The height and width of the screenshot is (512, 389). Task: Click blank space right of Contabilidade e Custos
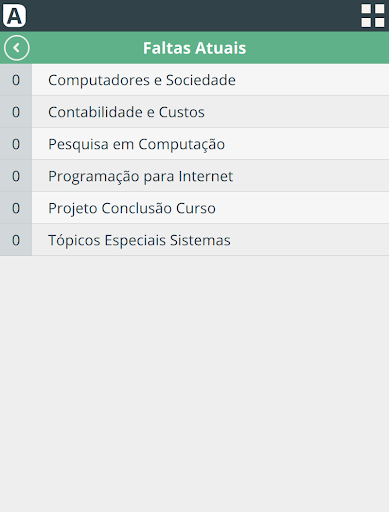pos(297,112)
